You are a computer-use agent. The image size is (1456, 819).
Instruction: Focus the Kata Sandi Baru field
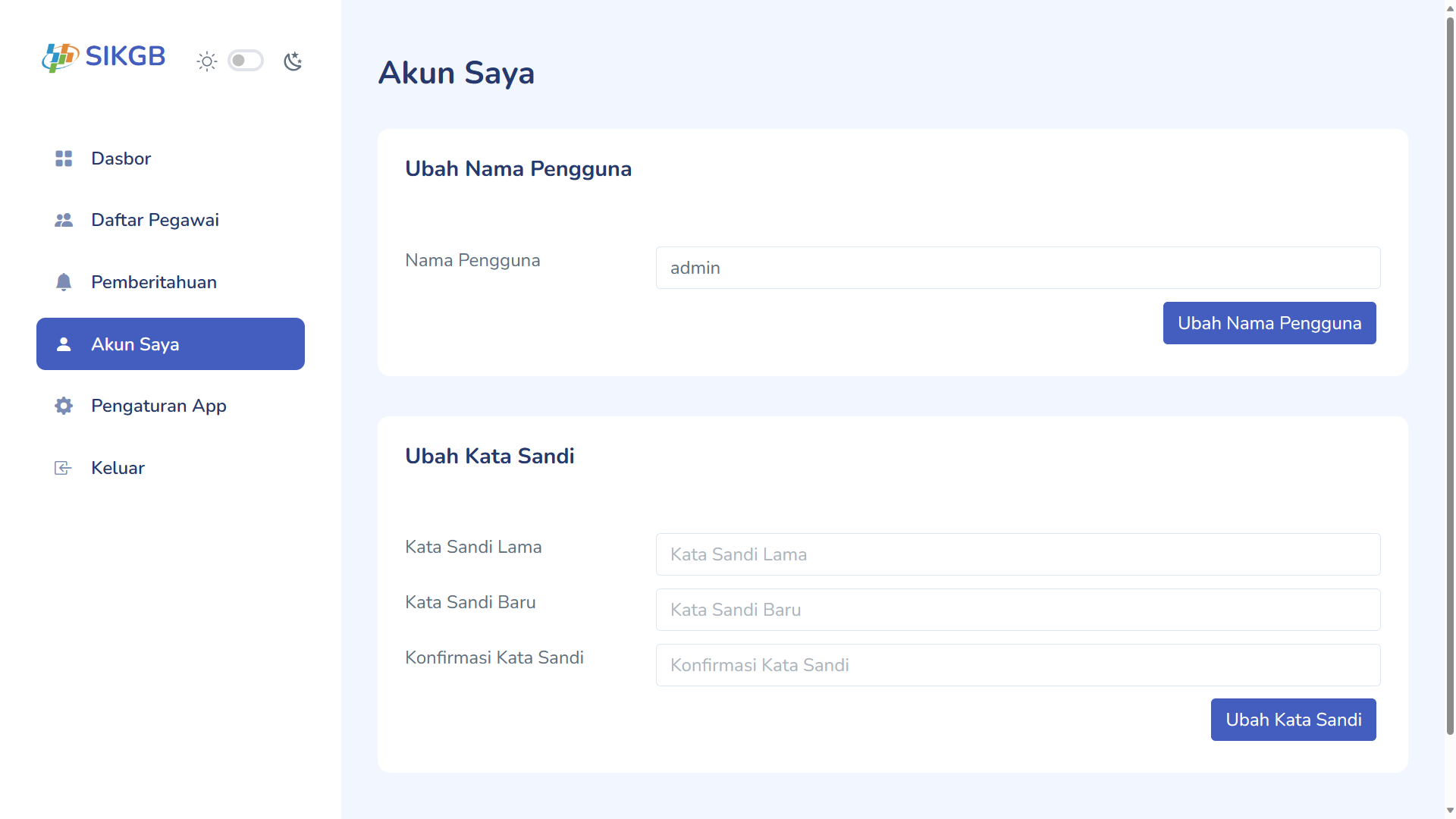tap(1018, 610)
